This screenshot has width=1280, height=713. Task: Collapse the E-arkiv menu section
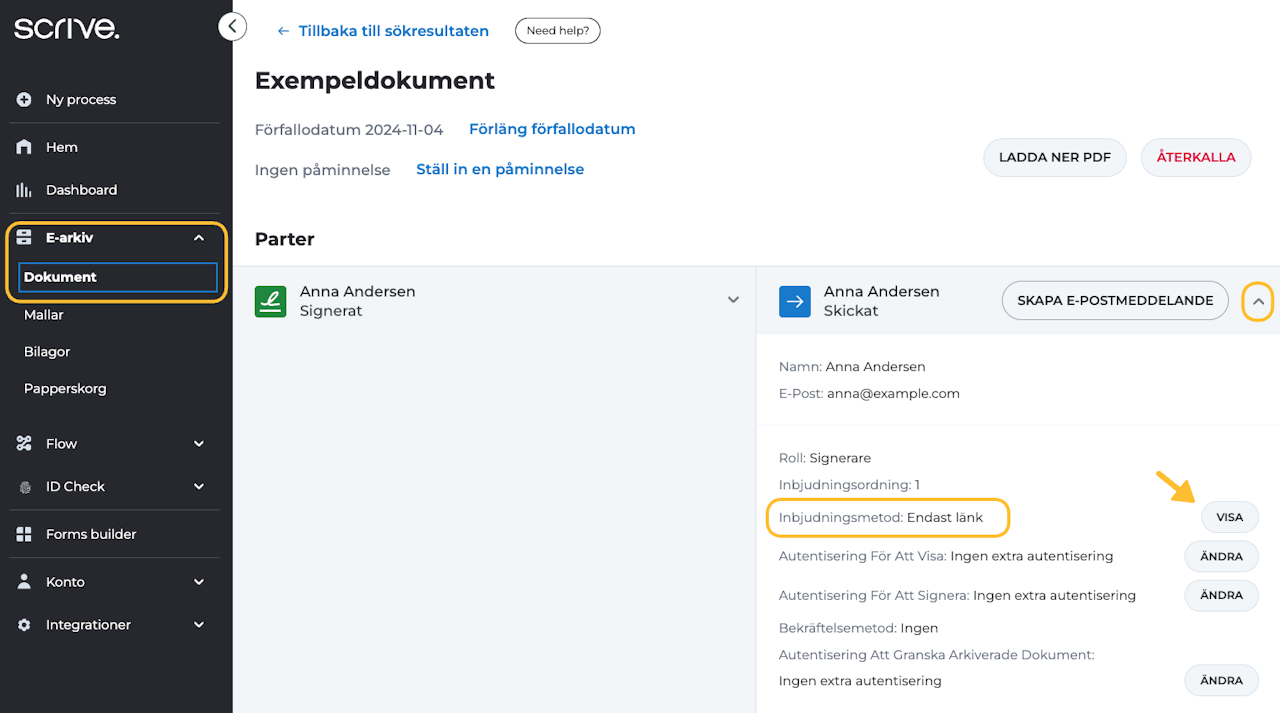pyautogui.click(x=198, y=238)
